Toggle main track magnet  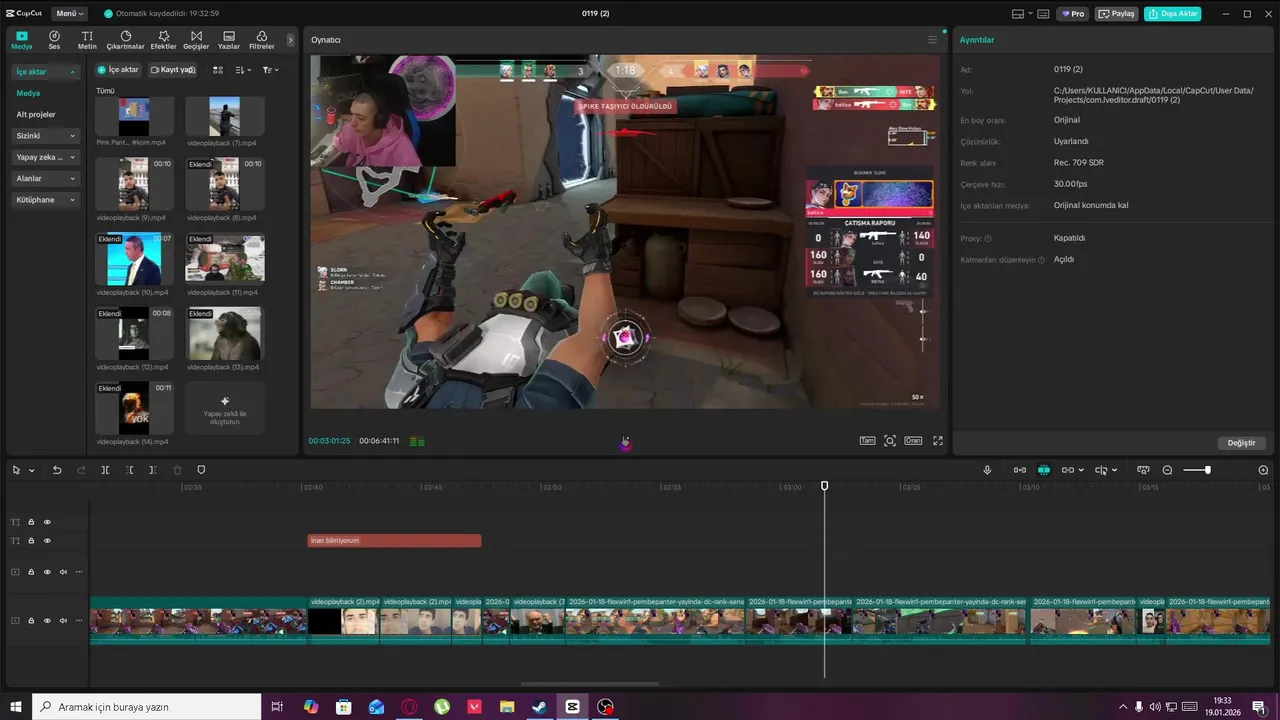click(x=1020, y=470)
